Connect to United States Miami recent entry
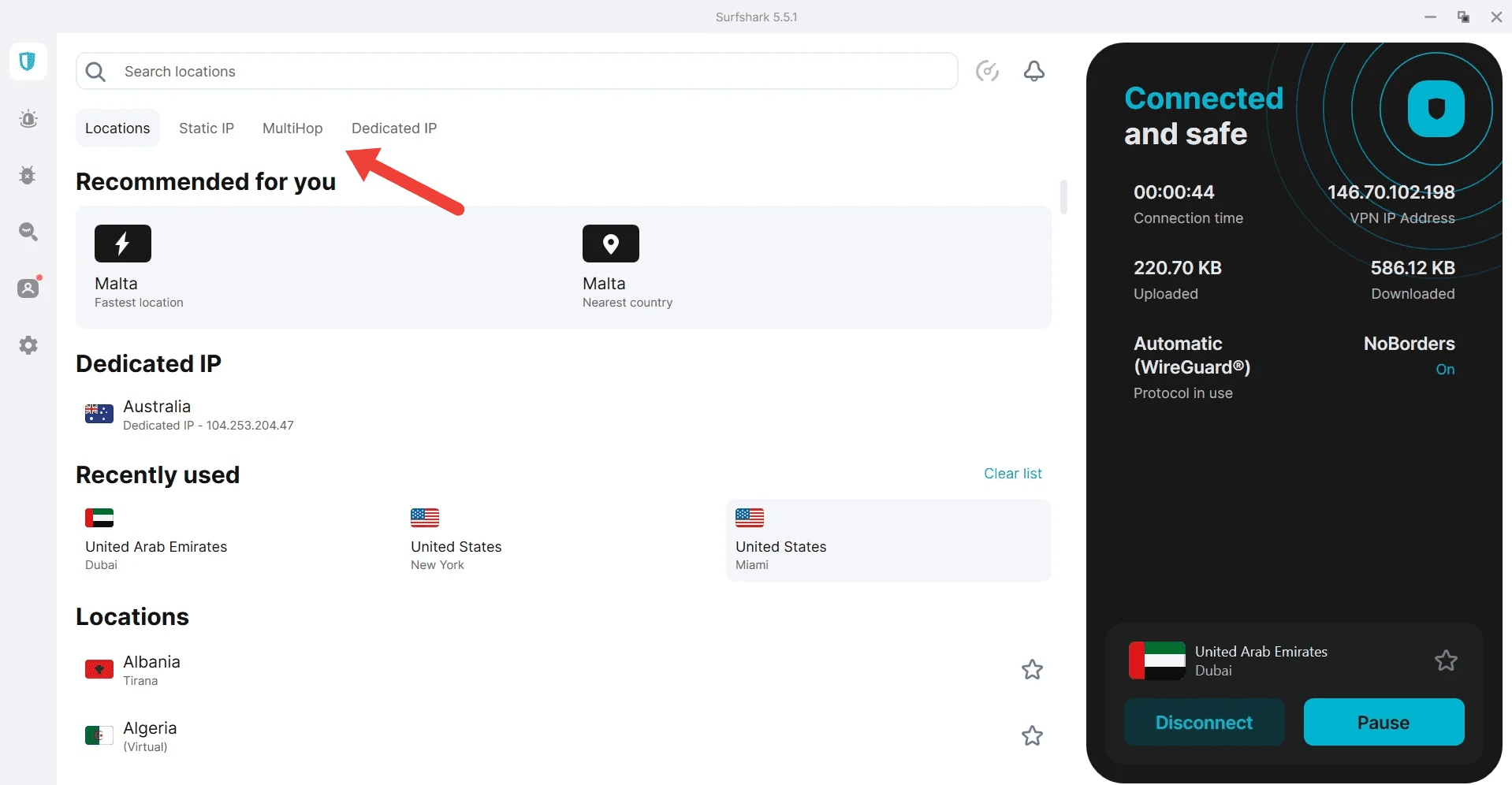 tap(888, 541)
